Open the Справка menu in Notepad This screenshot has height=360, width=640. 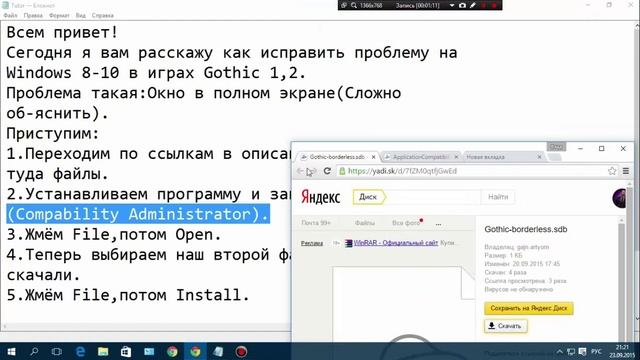(102, 16)
